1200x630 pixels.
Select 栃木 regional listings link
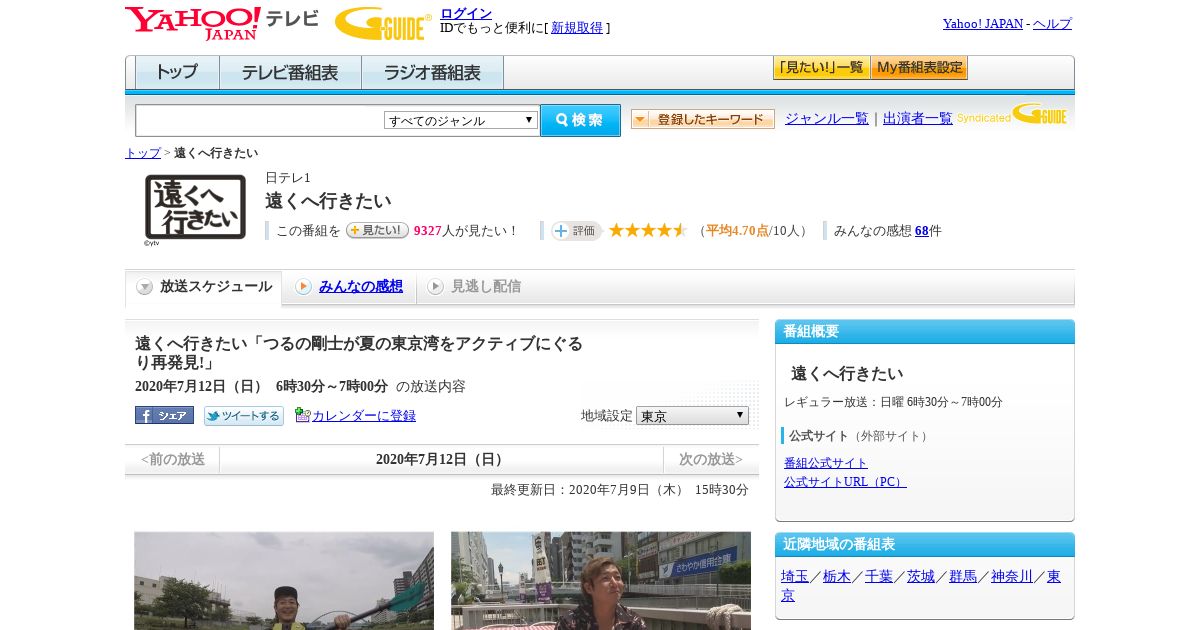tap(837, 576)
